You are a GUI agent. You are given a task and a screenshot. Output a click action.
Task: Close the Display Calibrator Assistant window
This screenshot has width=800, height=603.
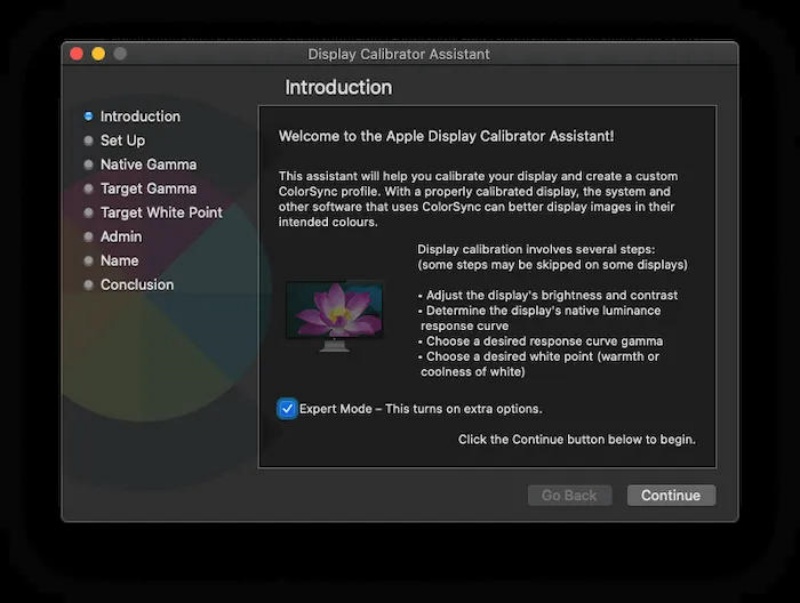click(77, 54)
